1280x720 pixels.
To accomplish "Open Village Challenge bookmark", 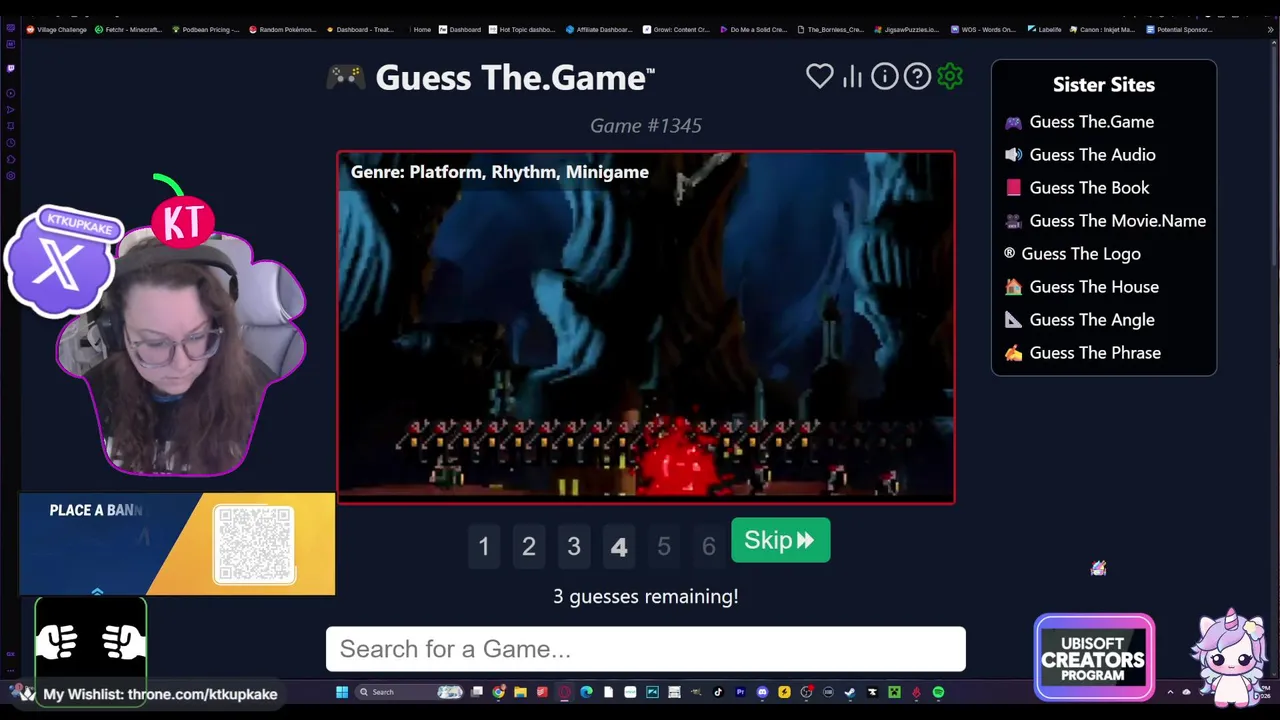I will (x=57, y=30).
